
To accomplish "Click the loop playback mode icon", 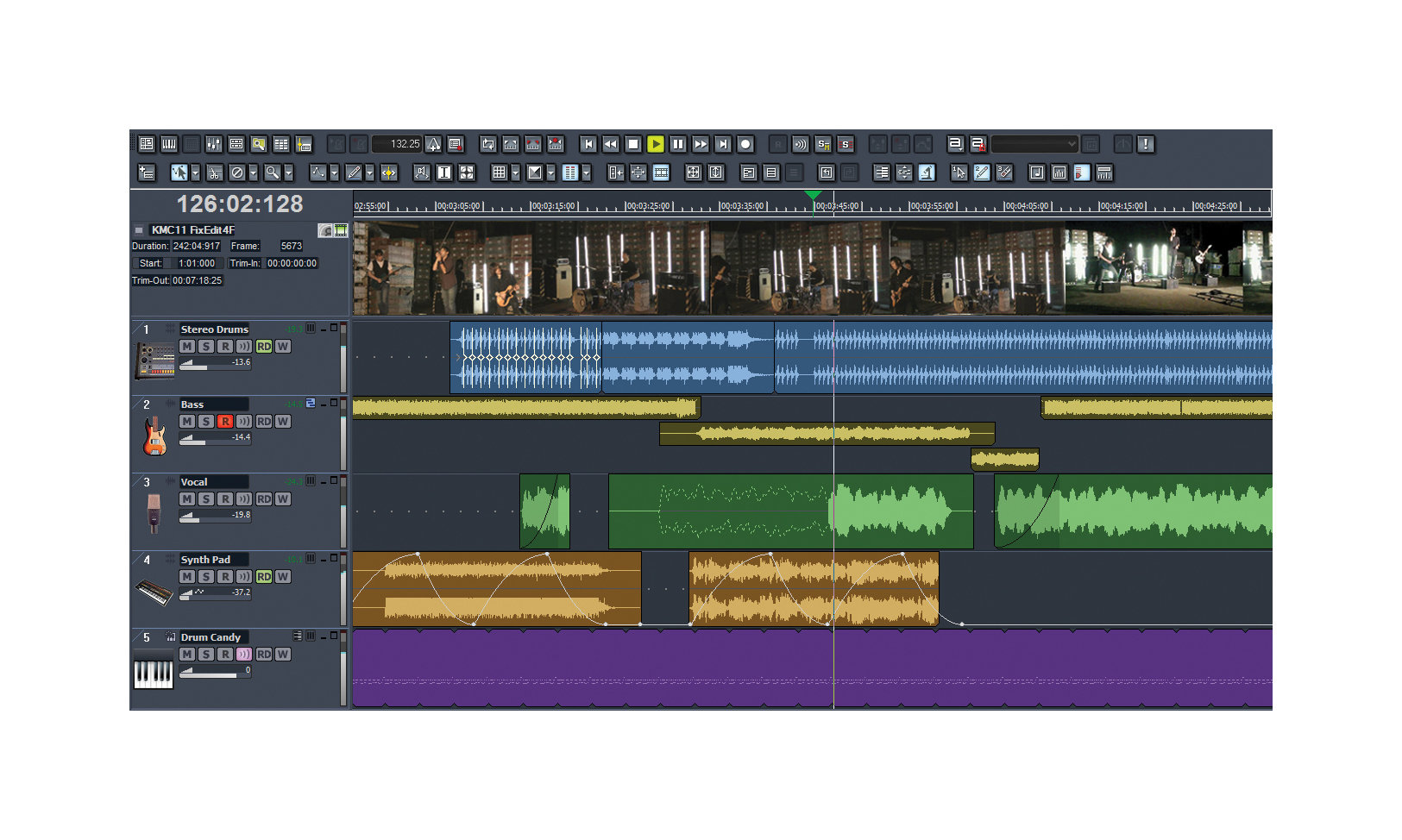I will coord(488,144).
